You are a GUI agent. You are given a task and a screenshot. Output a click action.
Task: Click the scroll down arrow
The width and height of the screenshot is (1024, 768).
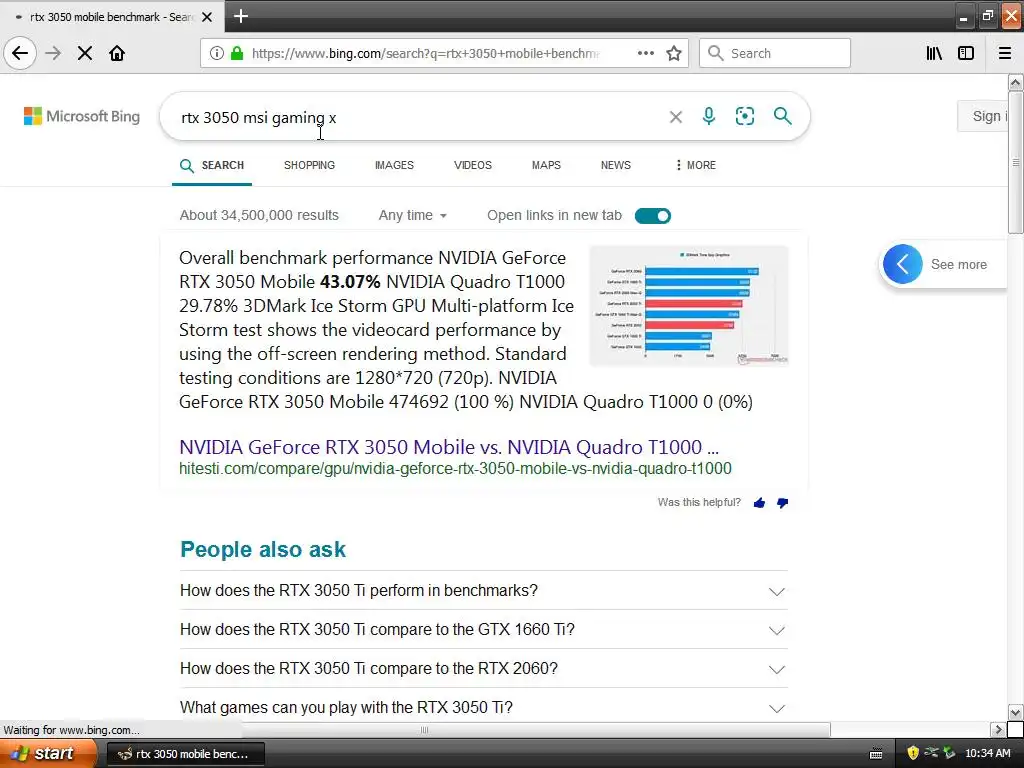(x=1015, y=712)
